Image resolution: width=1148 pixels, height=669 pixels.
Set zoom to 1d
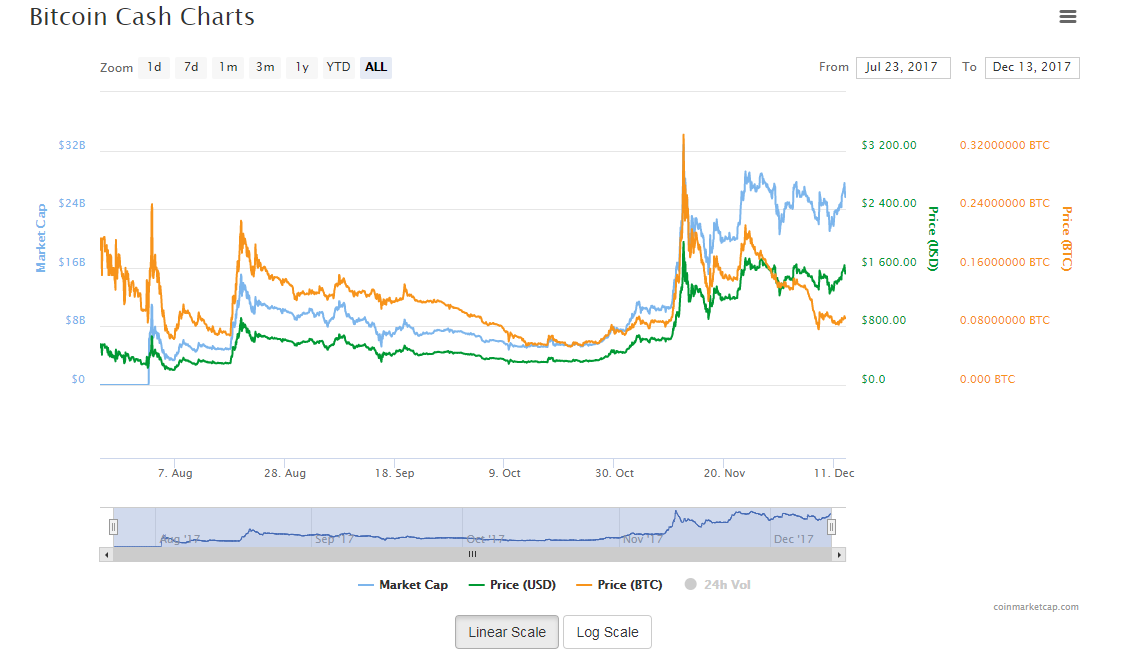pos(154,67)
